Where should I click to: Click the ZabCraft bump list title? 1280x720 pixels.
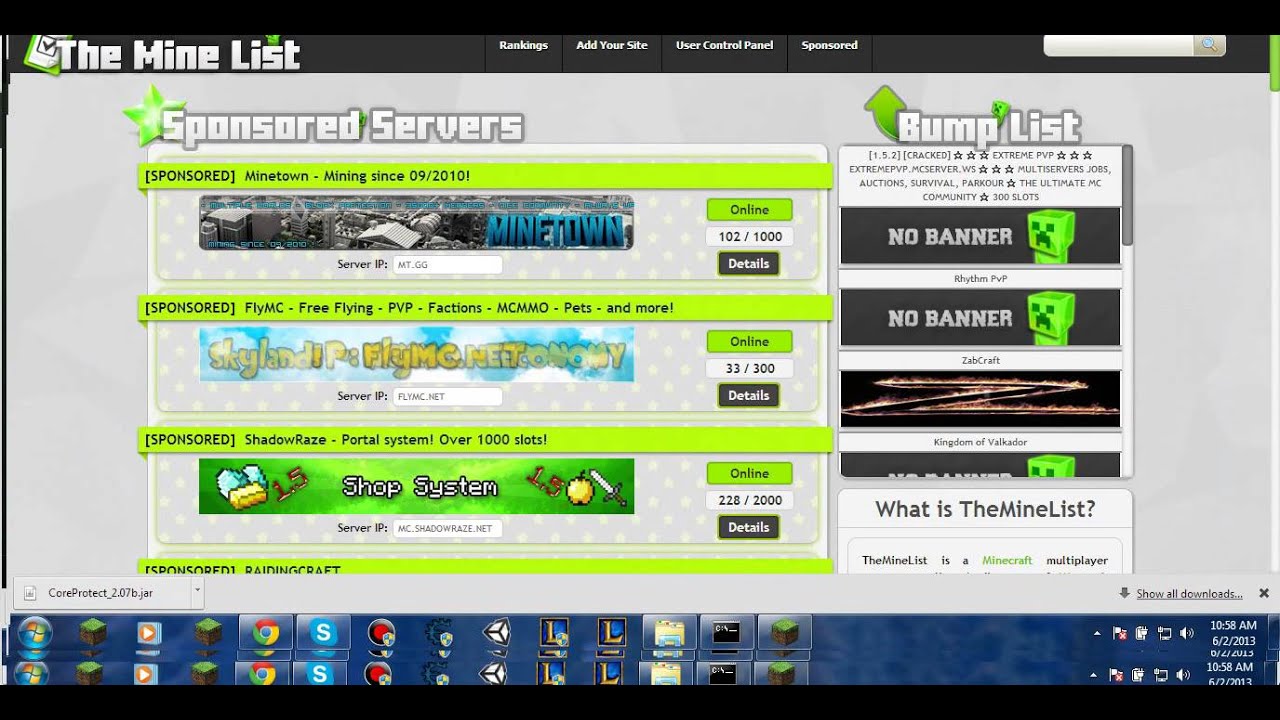980,360
